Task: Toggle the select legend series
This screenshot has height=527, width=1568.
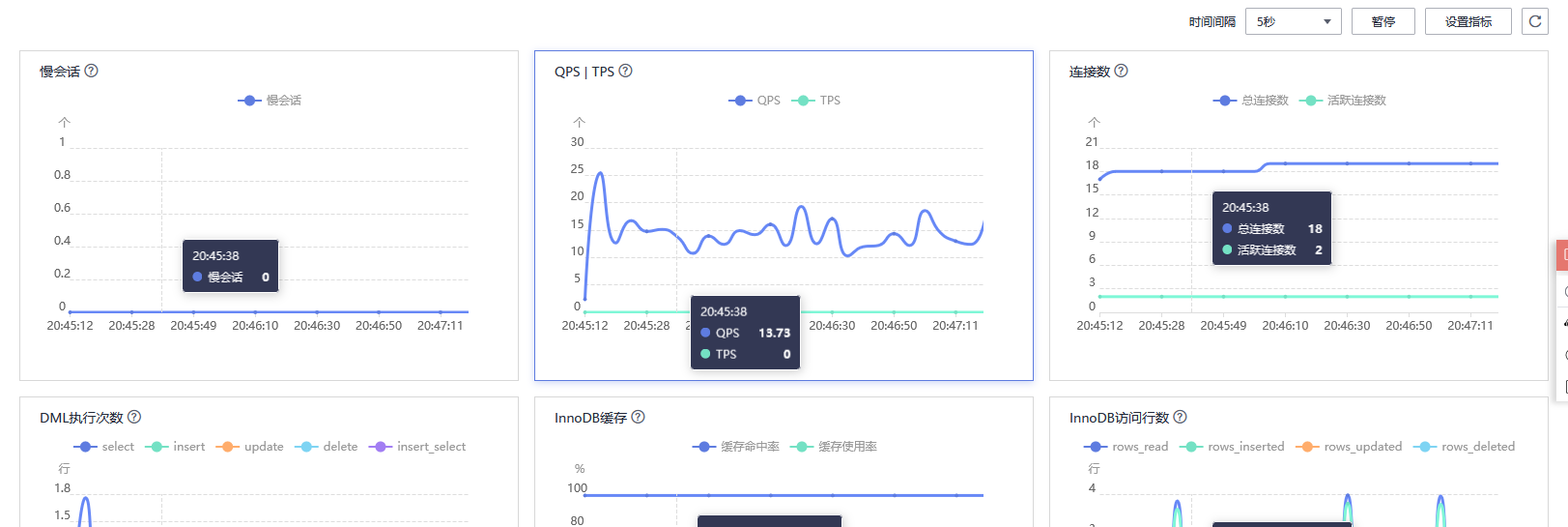Action: pyautogui.click(x=103, y=447)
